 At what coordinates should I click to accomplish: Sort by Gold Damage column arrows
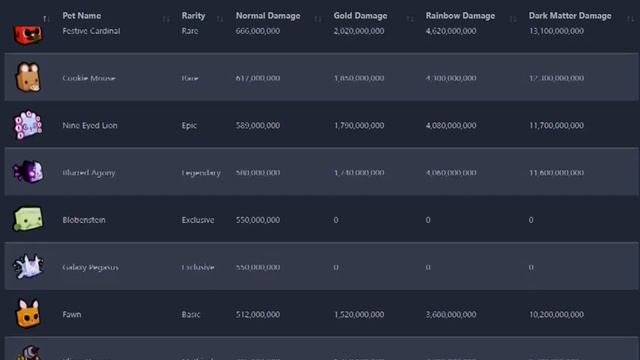(x=410, y=19)
